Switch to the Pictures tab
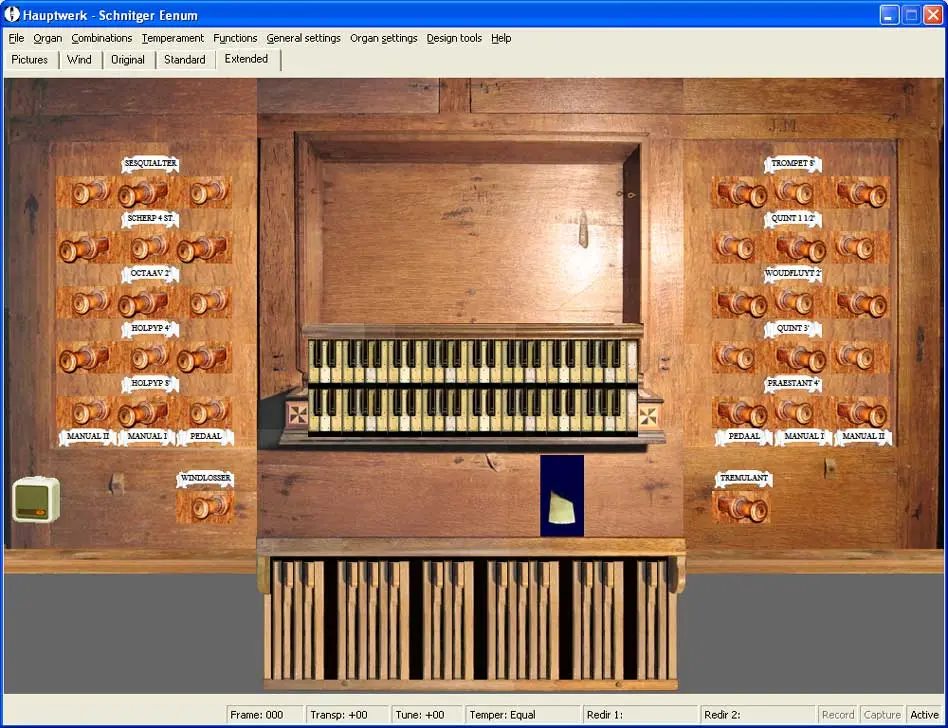The height and width of the screenshot is (728, 948). point(29,60)
